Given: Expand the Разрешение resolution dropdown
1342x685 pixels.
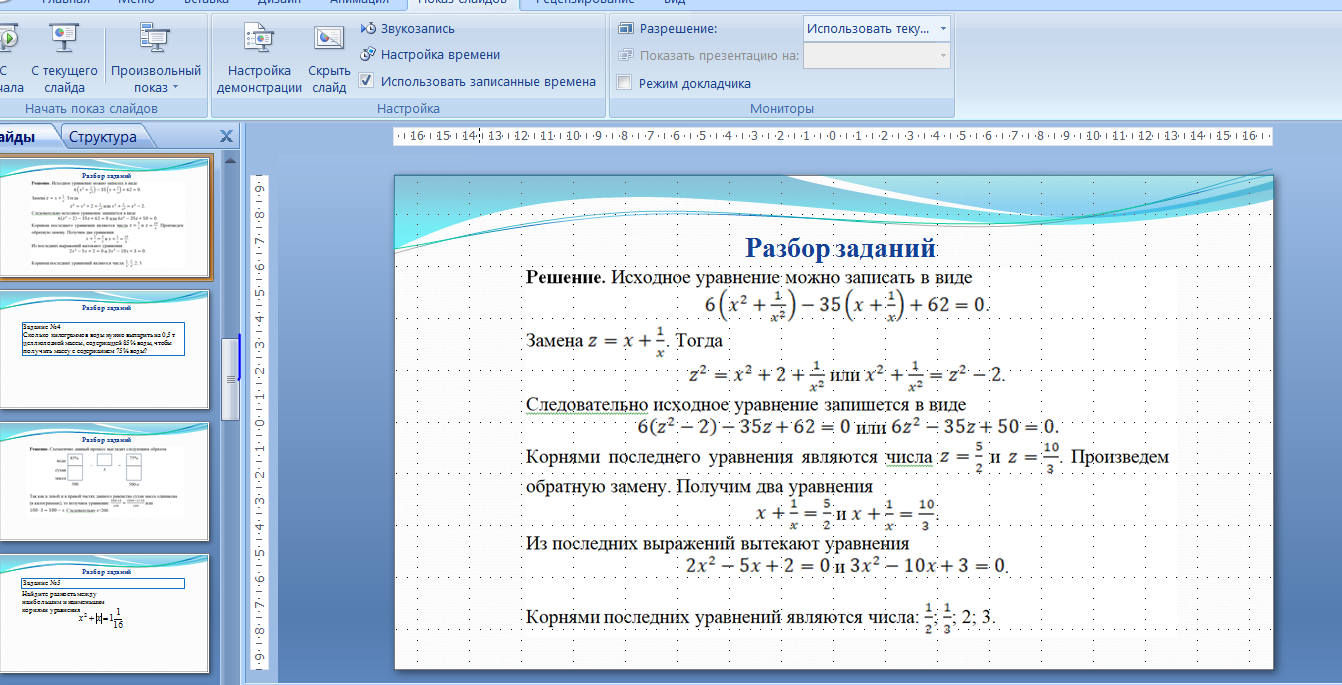Looking at the screenshot, I should click(943, 29).
